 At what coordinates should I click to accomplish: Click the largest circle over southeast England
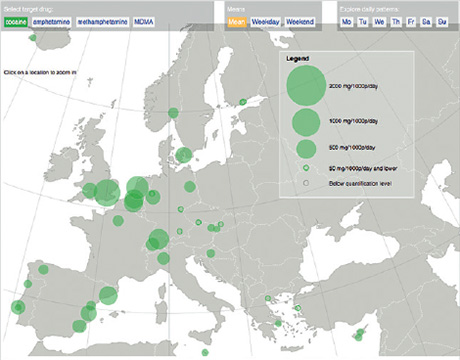pos(107,192)
